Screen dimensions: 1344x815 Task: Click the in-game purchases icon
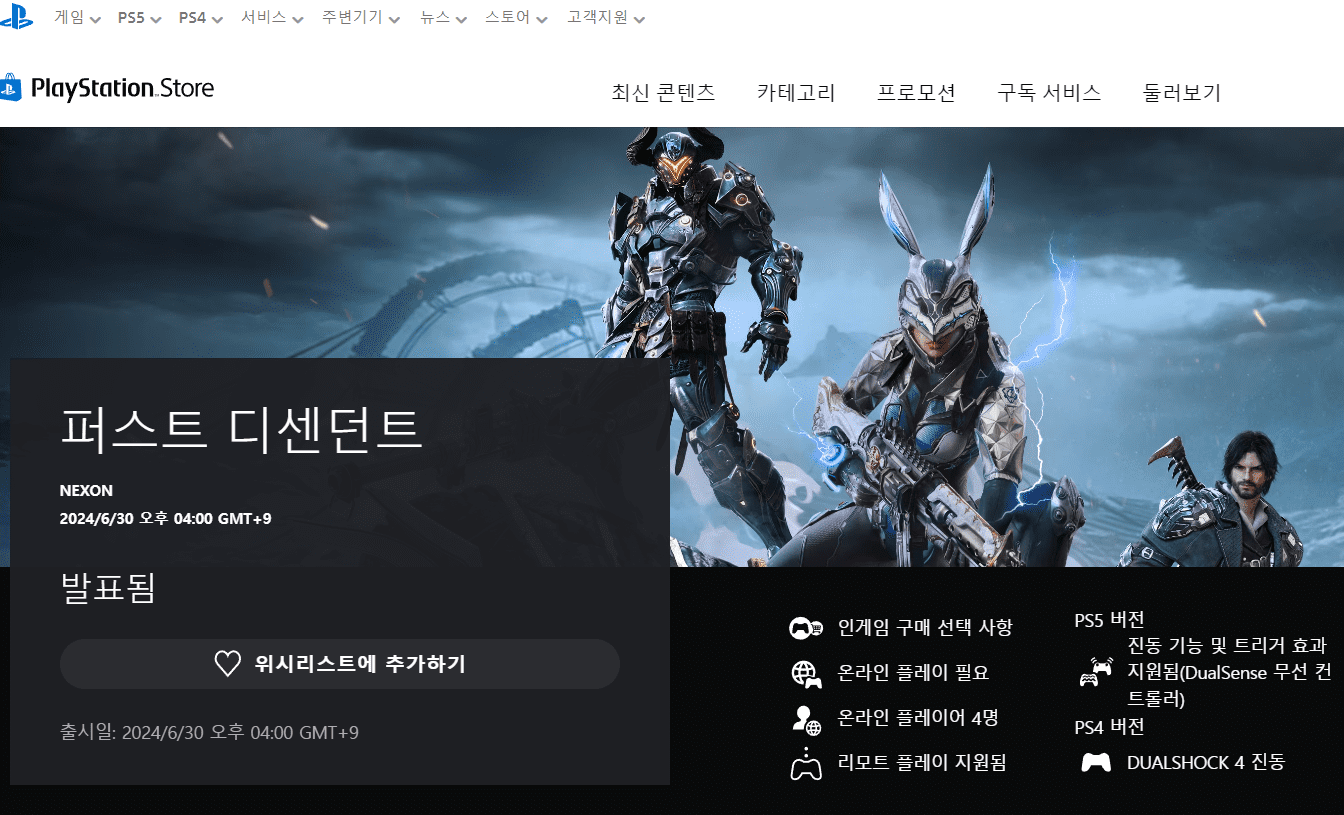(806, 628)
